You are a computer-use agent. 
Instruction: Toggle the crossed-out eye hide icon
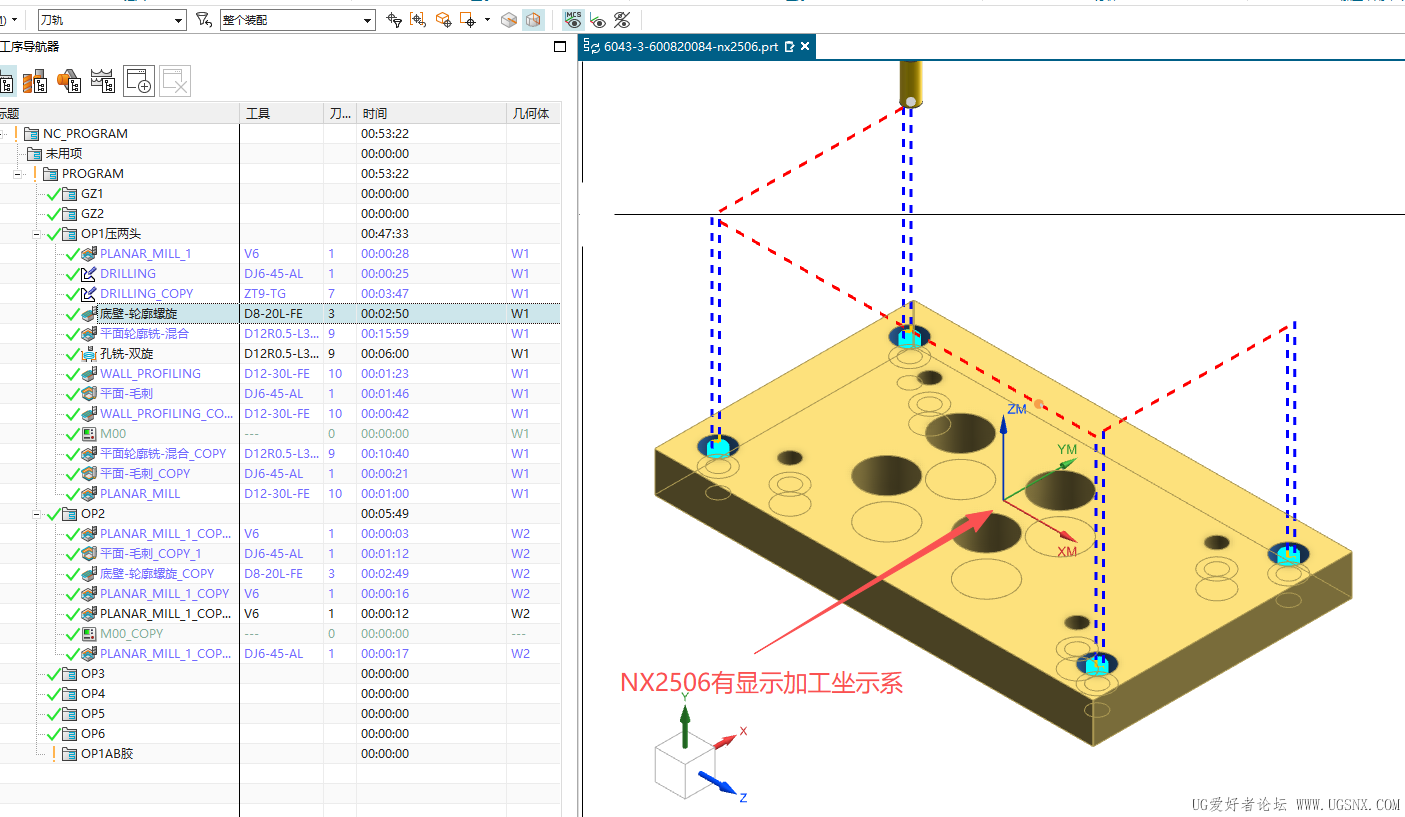click(622, 19)
